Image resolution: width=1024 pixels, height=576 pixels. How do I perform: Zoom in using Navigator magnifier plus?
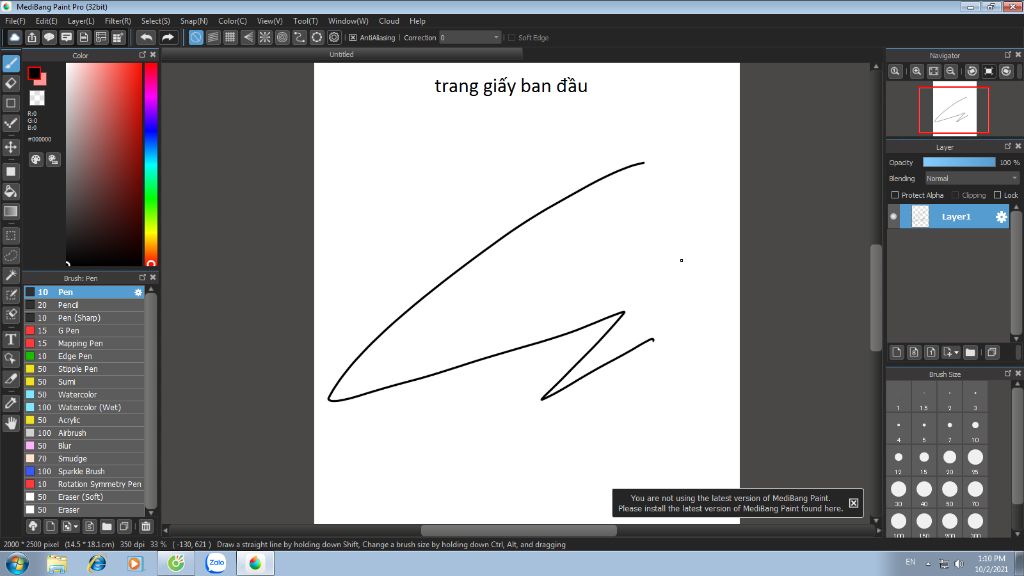pos(917,71)
